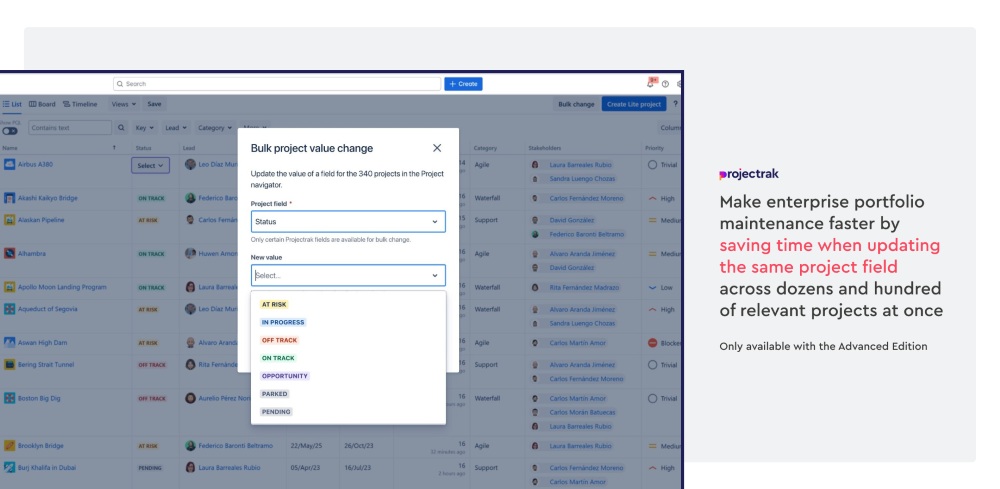
Task: Click the Akashi Kaikyo Bridge project icon
Action: point(9,198)
